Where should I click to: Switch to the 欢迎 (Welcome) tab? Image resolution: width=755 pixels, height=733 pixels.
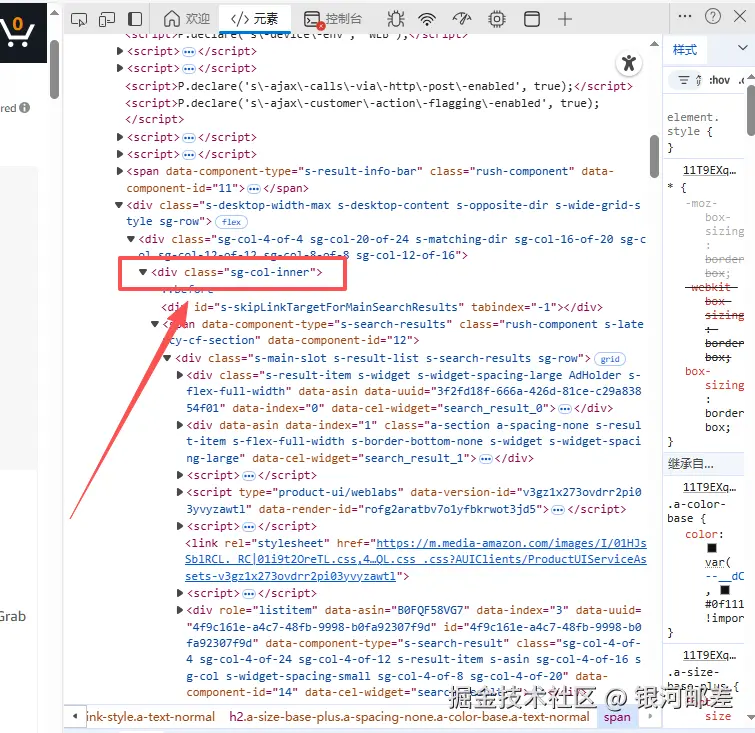click(187, 19)
